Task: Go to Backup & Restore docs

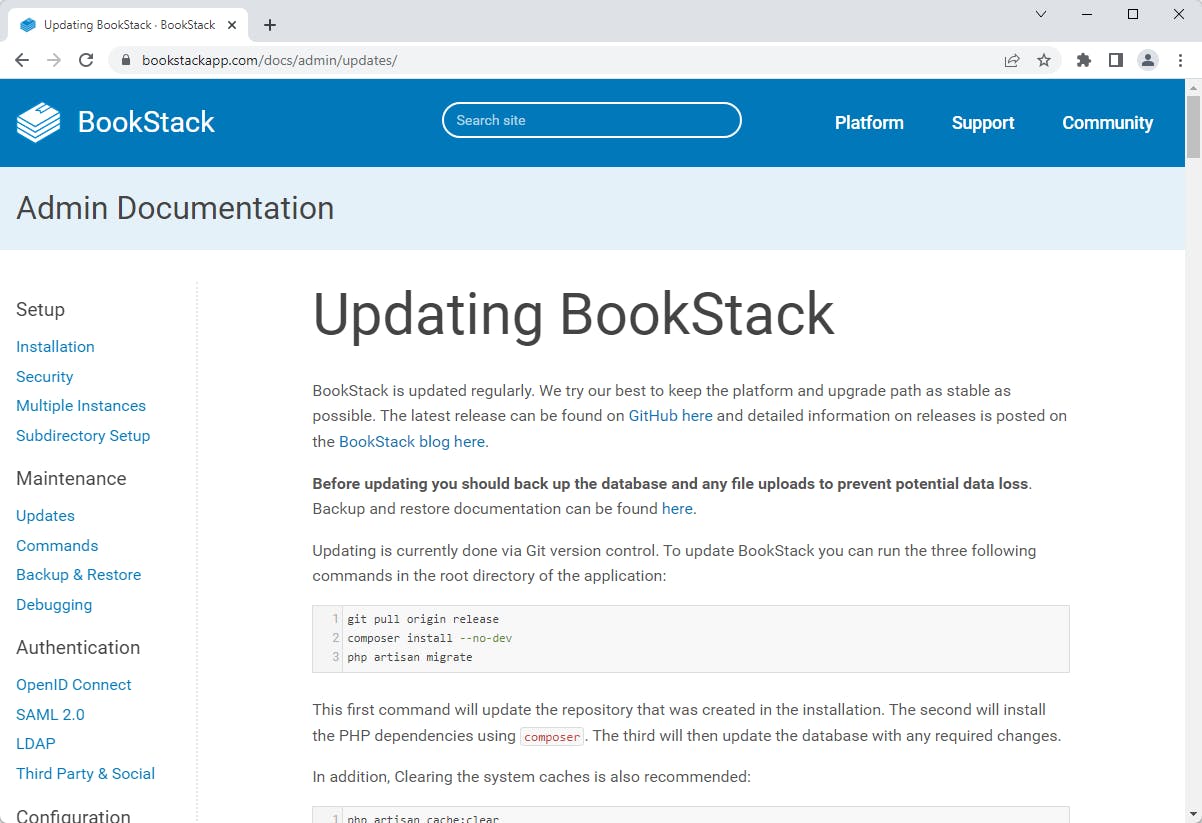Action: coord(78,575)
